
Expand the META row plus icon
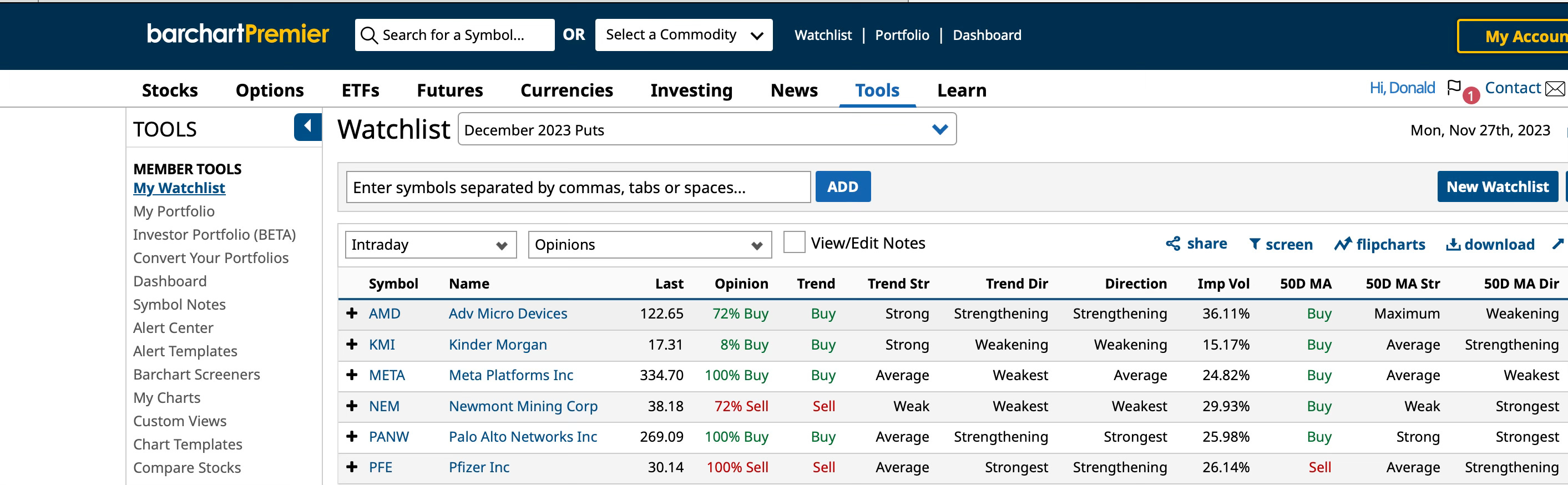click(x=351, y=374)
